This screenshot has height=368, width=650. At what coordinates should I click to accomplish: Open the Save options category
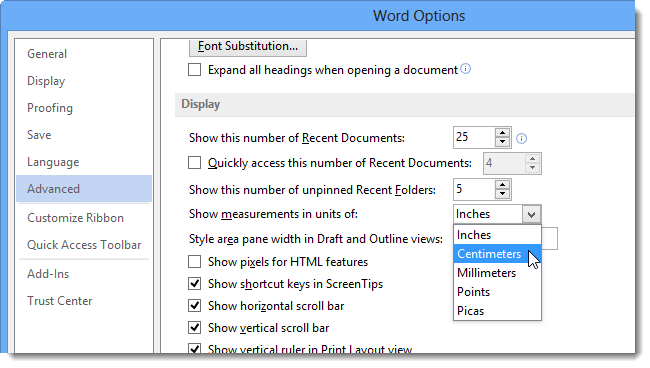pyautogui.click(x=84, y=135)
